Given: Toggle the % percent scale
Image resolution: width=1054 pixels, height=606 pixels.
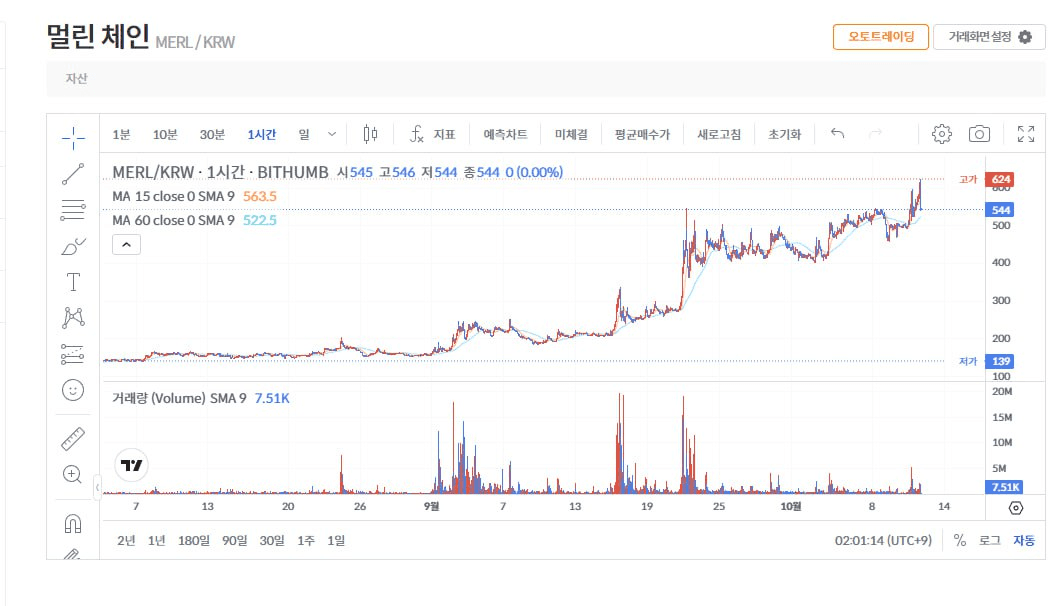Looking at the screenshot, I should pyautogui.click(x=960, y=540).
